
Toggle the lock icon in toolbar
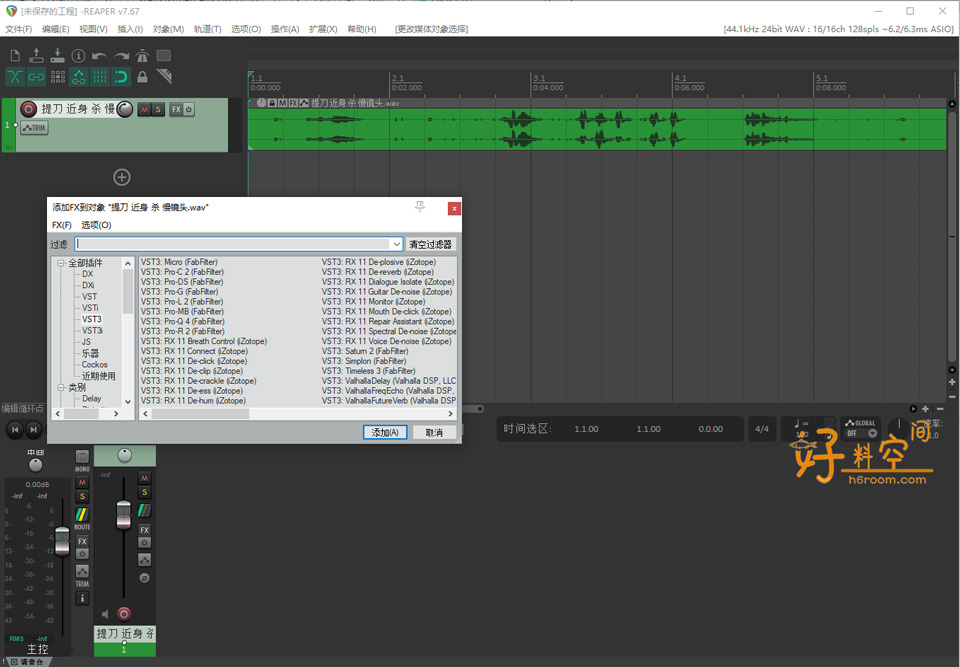tap(142, 77)
